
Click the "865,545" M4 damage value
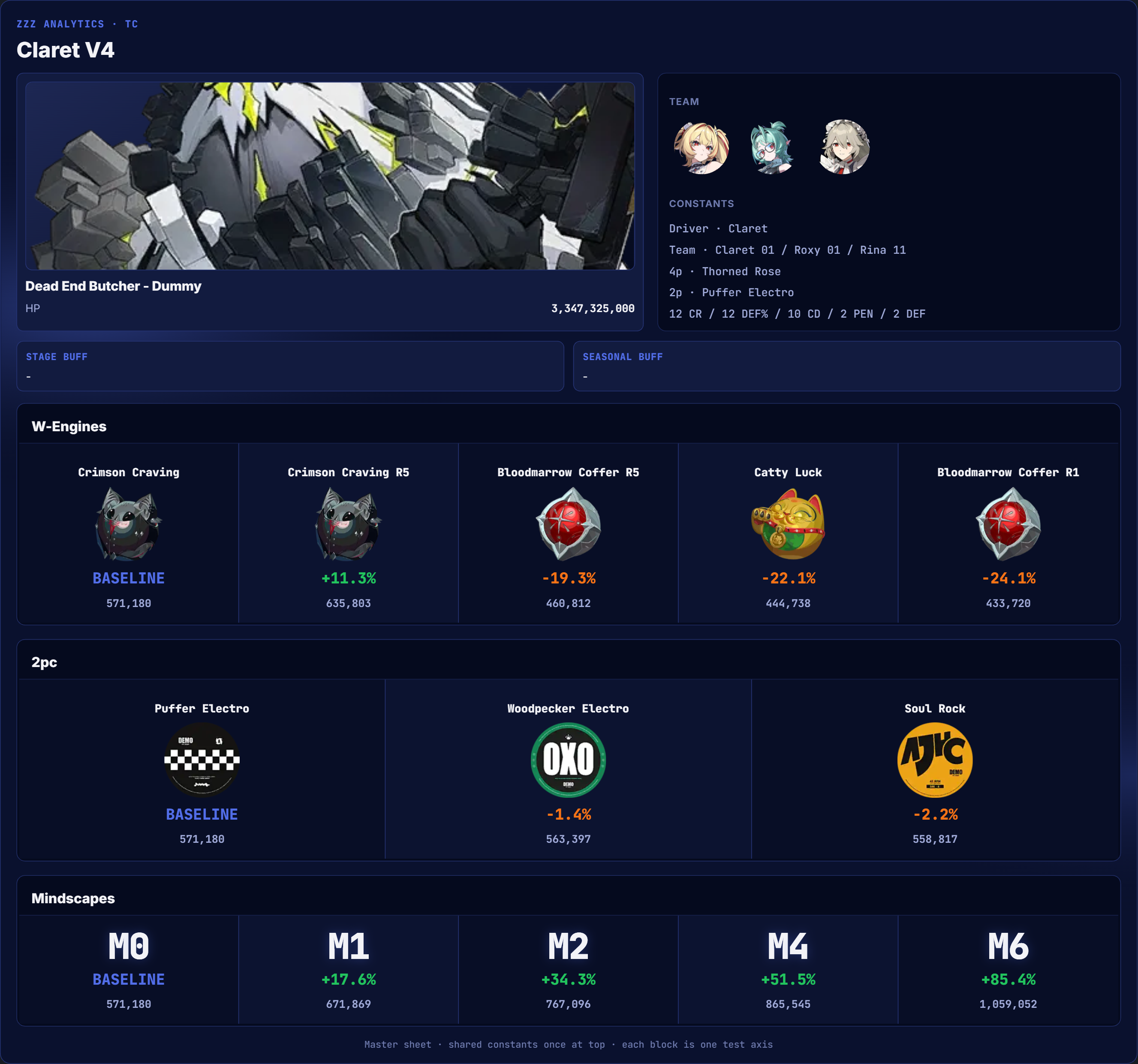pos(788,1004)
